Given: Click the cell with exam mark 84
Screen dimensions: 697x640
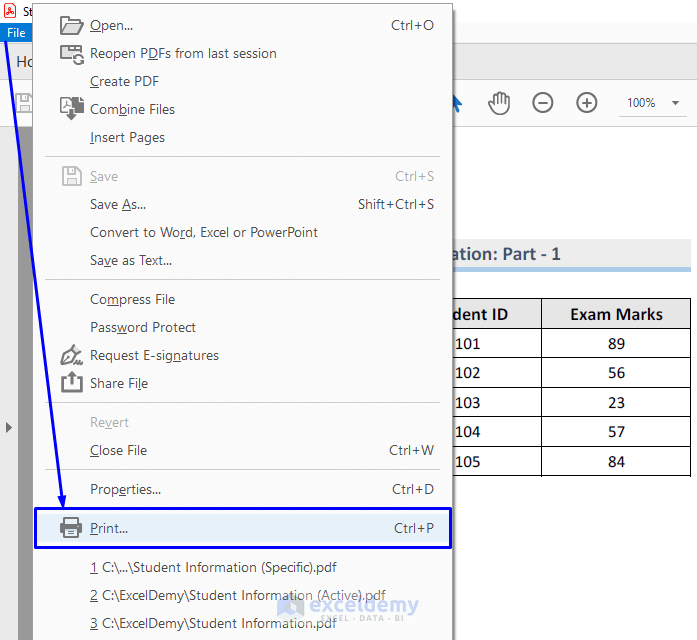Looking at the screenshot, I should (616, 462).
